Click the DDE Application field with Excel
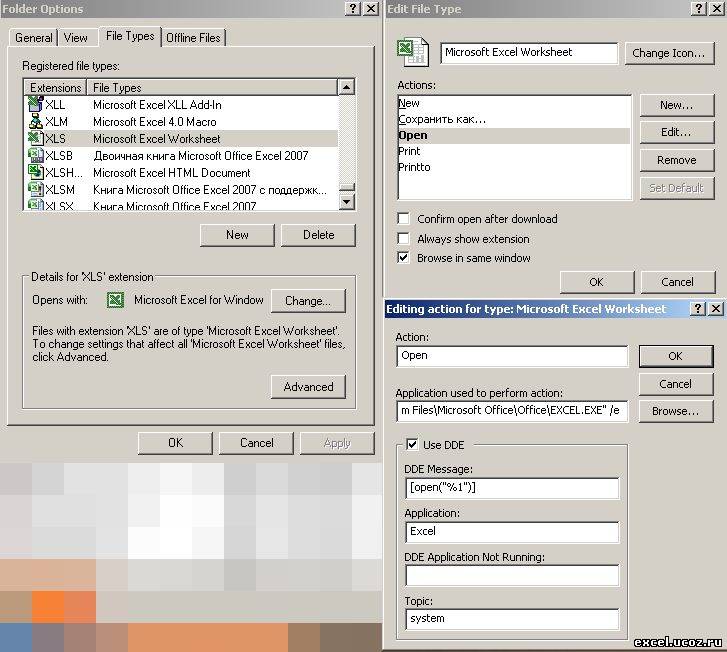Viewport: 727px width, 652px height. (x=512, y=531)
